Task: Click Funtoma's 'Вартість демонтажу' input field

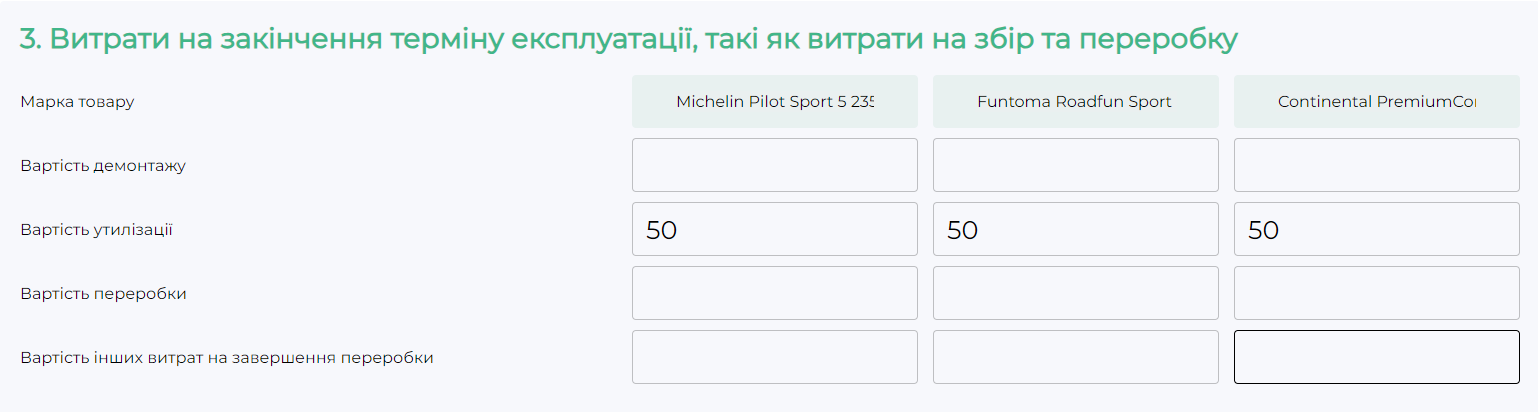Action: [1075, 165]
